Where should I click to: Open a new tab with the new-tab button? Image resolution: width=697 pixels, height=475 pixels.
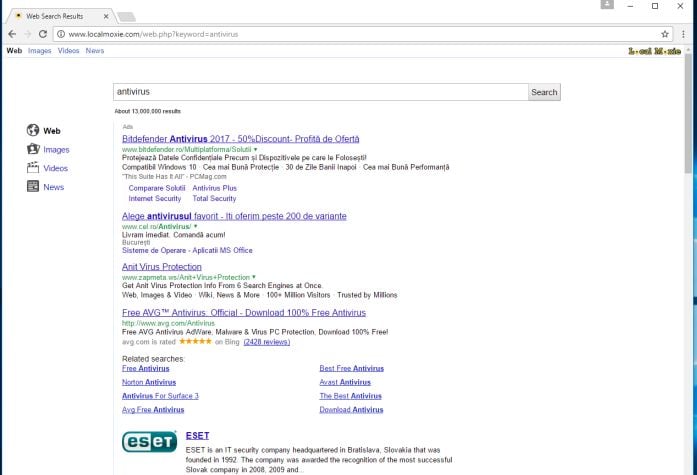pos(127,17)
